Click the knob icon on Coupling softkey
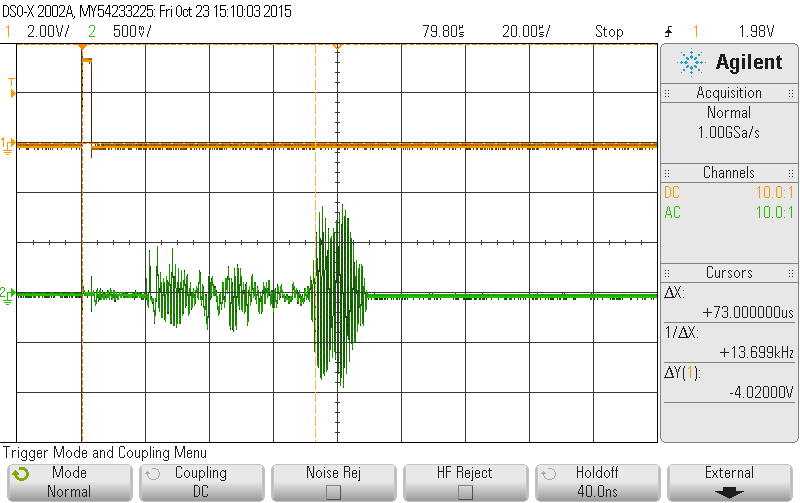The height and width of the screenshot is (503, 800). point(153,474)
